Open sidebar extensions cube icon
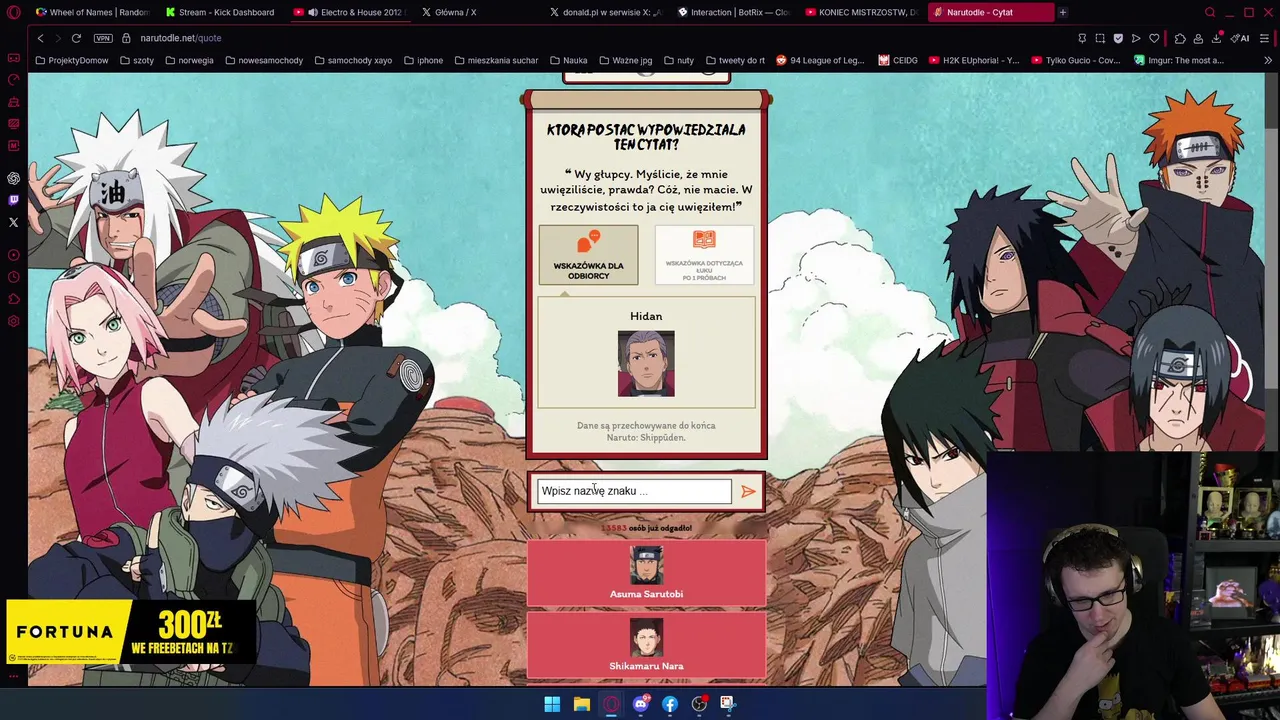Image resolution: width=1280 pixels, height=720 pixels. 13,299
